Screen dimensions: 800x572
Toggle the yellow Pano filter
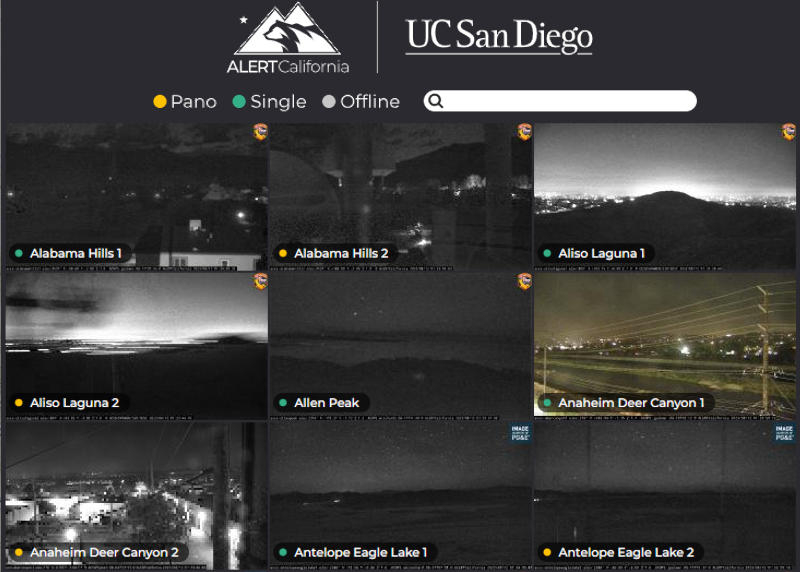click(185, 102)
